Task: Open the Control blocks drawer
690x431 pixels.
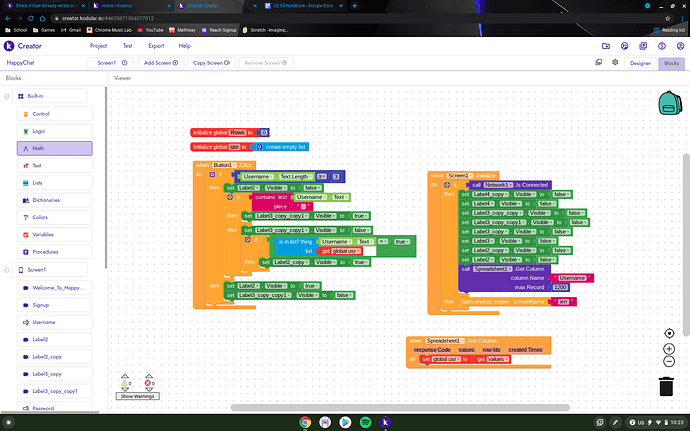Action: (x=55, y=114)
